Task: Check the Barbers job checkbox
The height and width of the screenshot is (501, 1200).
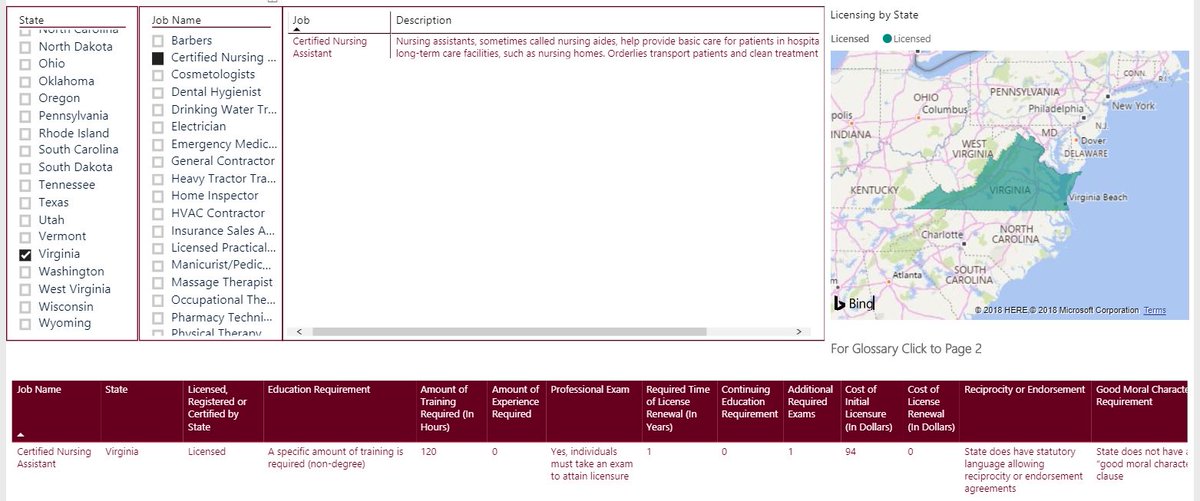Action: pos(158,41)
